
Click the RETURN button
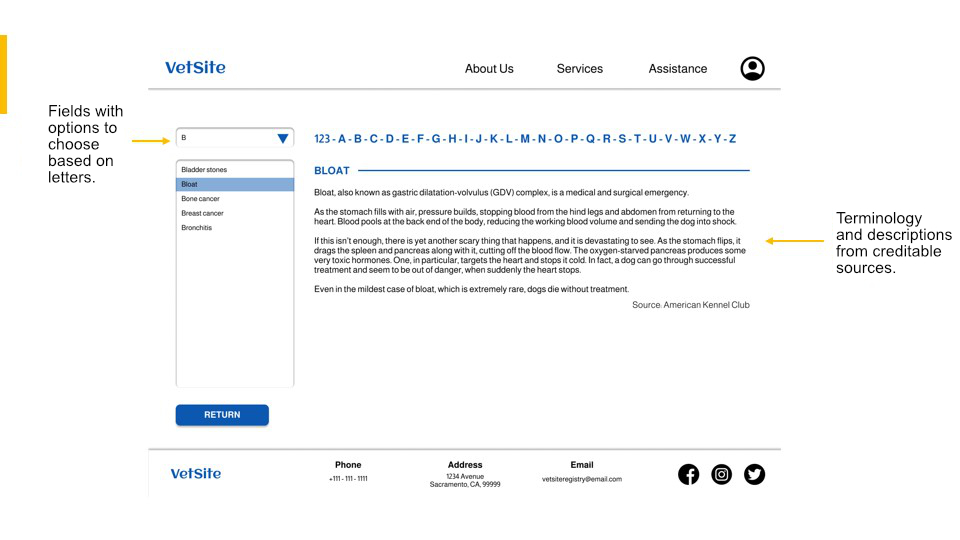coord(222,414)
